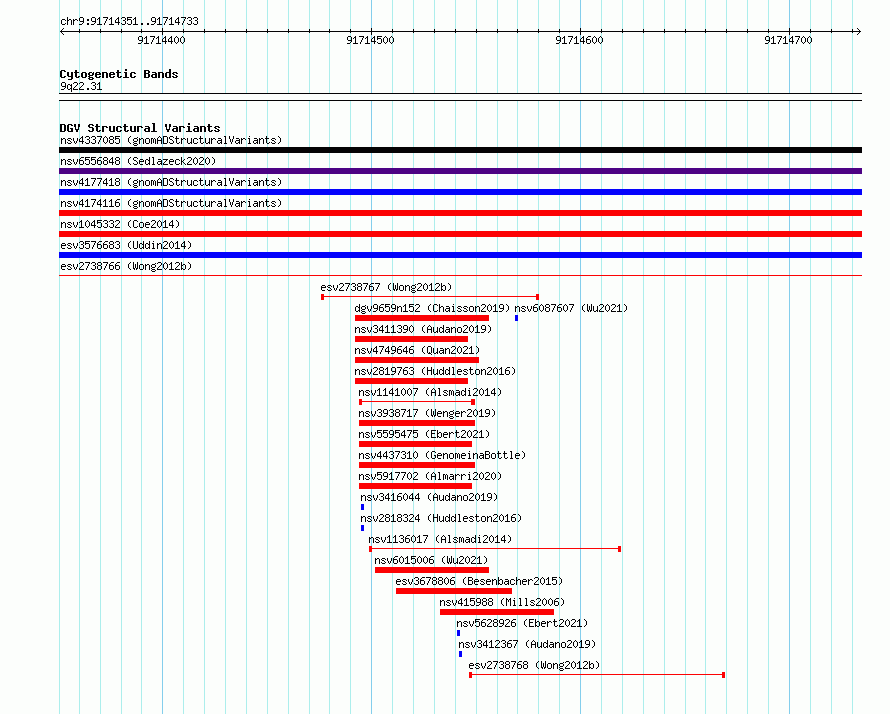Screen dimensions: 890x714
Task: Click nsv1141007 (Alsmadi2014) label
Action: [430, 392]
